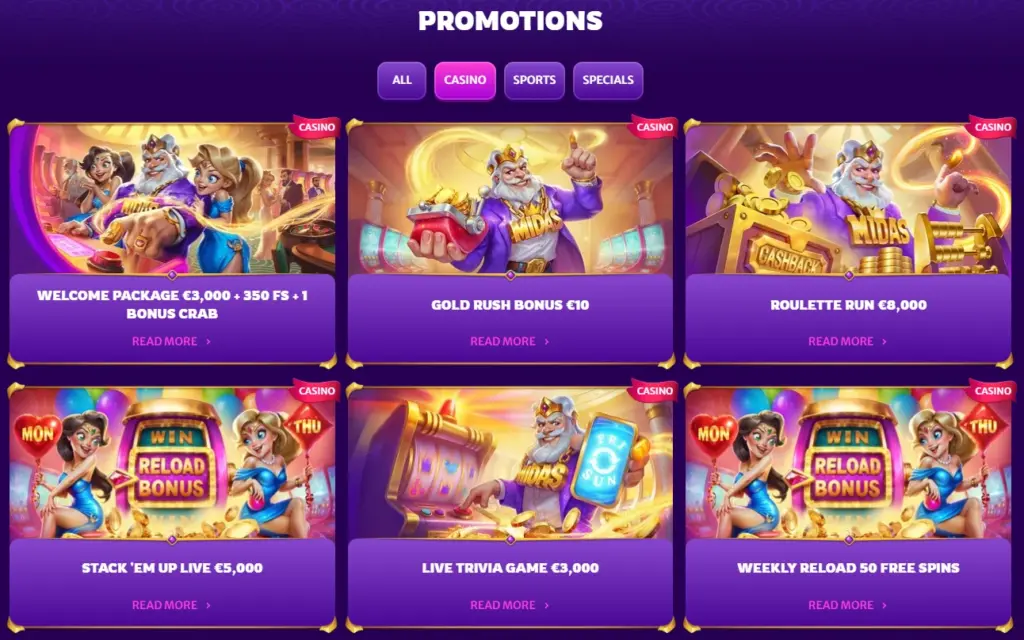Open the Stack 'Em Up reload bonus image
This screenshot has height=640, width=1024.
pyautogui.click(x=172, y=463)
